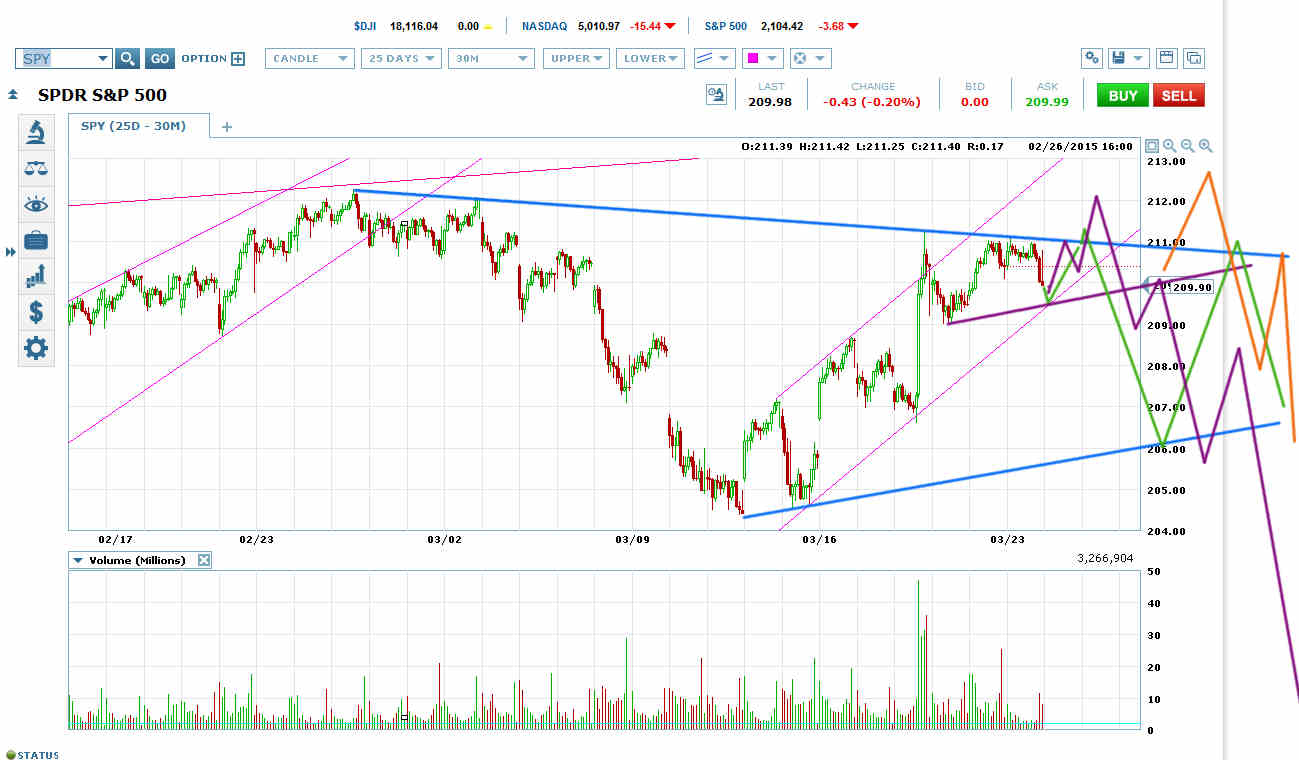Click the red SELL button

point(1178,94)
